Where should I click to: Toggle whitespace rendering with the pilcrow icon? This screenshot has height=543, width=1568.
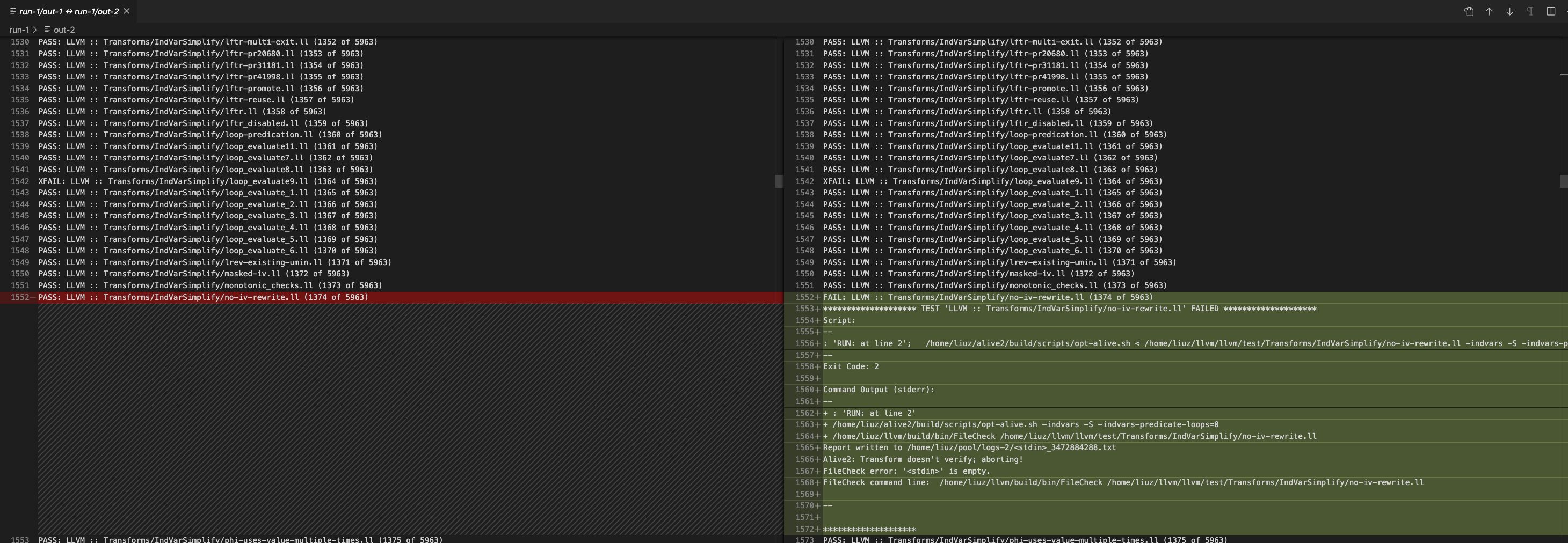point(1531,12)
